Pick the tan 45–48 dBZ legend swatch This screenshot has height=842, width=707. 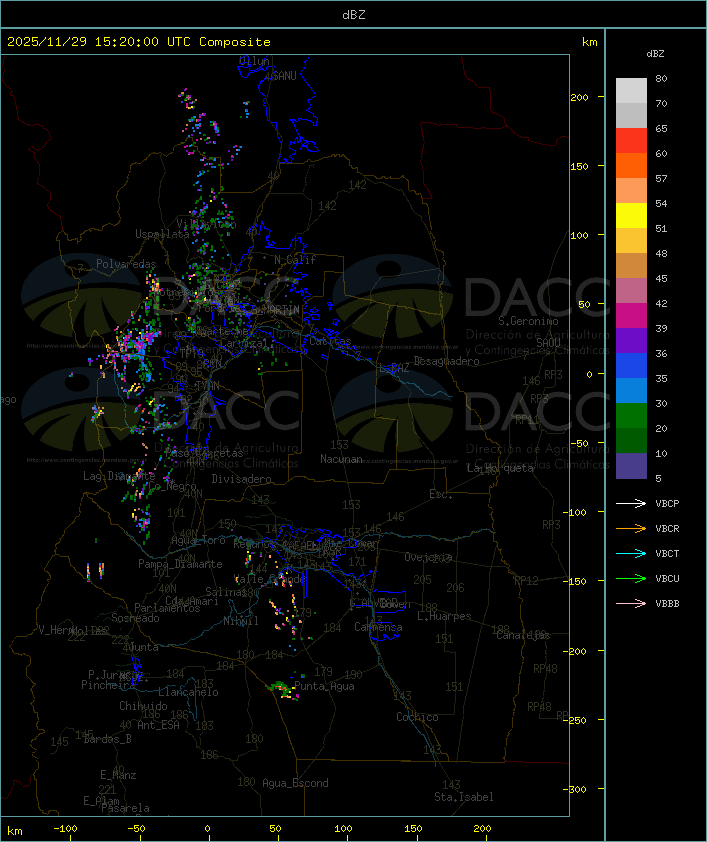pyautogui.click(x=631, y=266)
